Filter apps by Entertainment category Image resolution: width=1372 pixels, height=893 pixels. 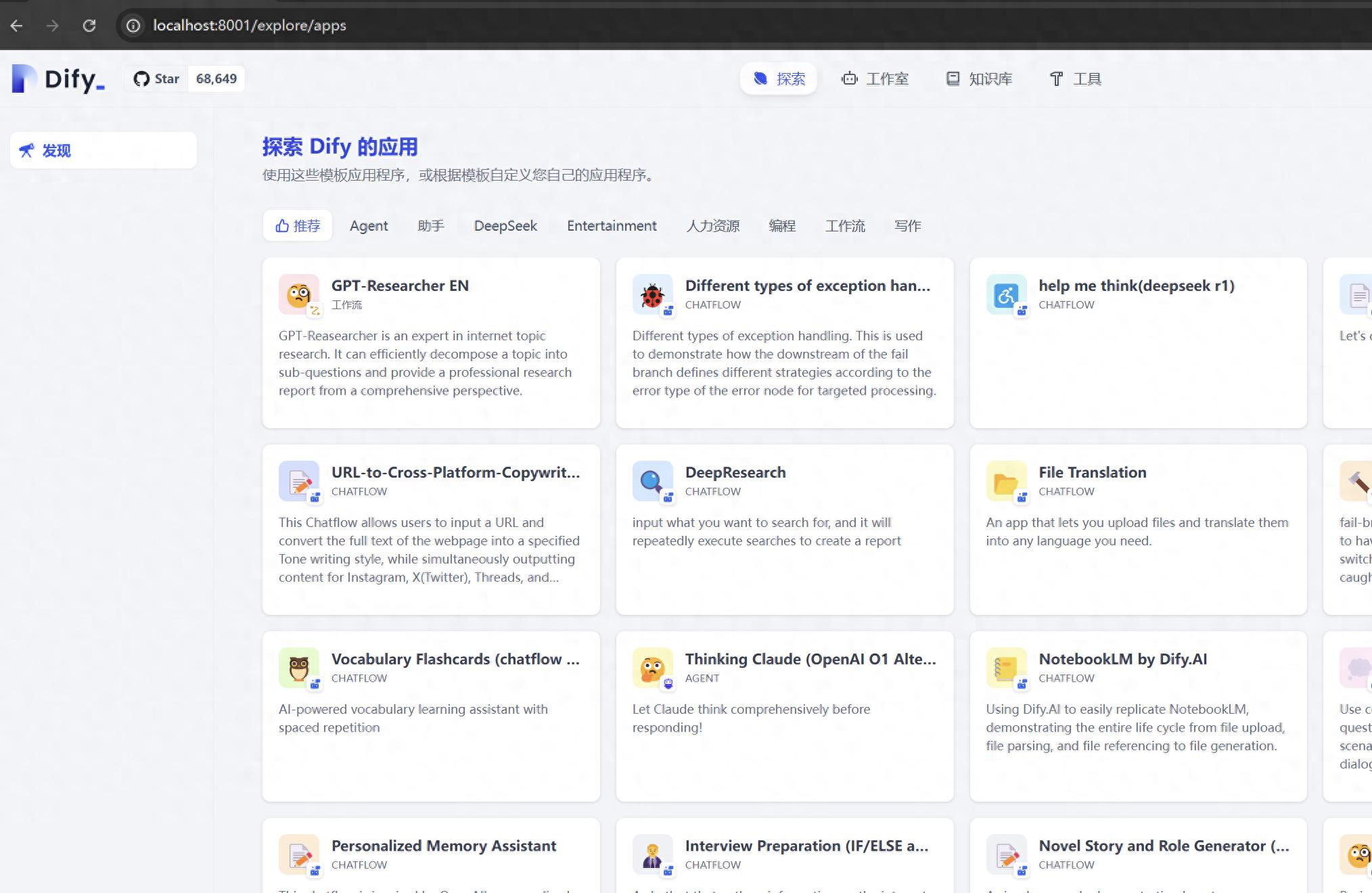point(612,226)
